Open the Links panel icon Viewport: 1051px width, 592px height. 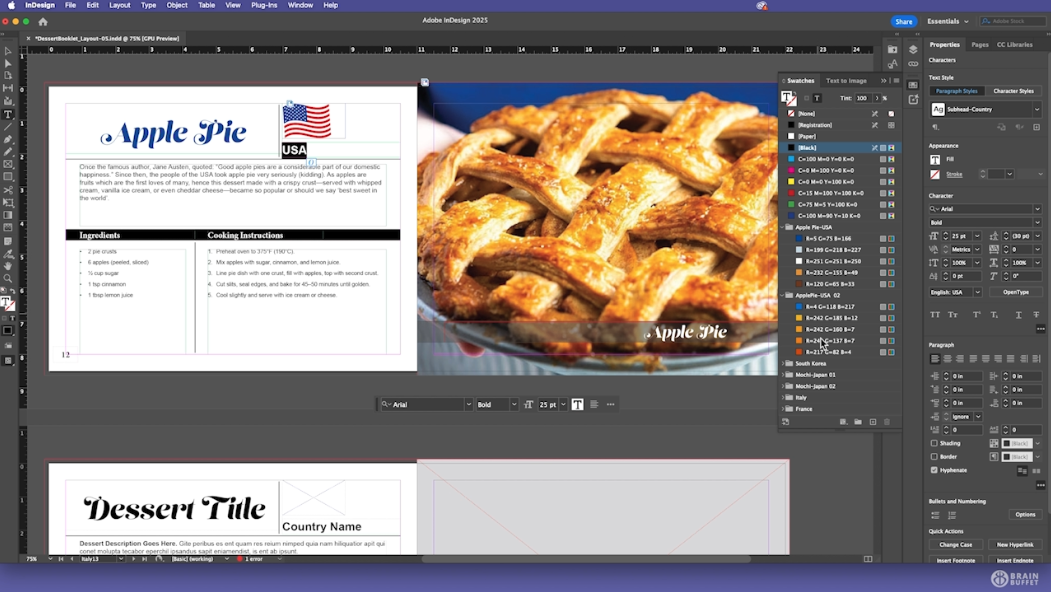click(x=913, y=64)
